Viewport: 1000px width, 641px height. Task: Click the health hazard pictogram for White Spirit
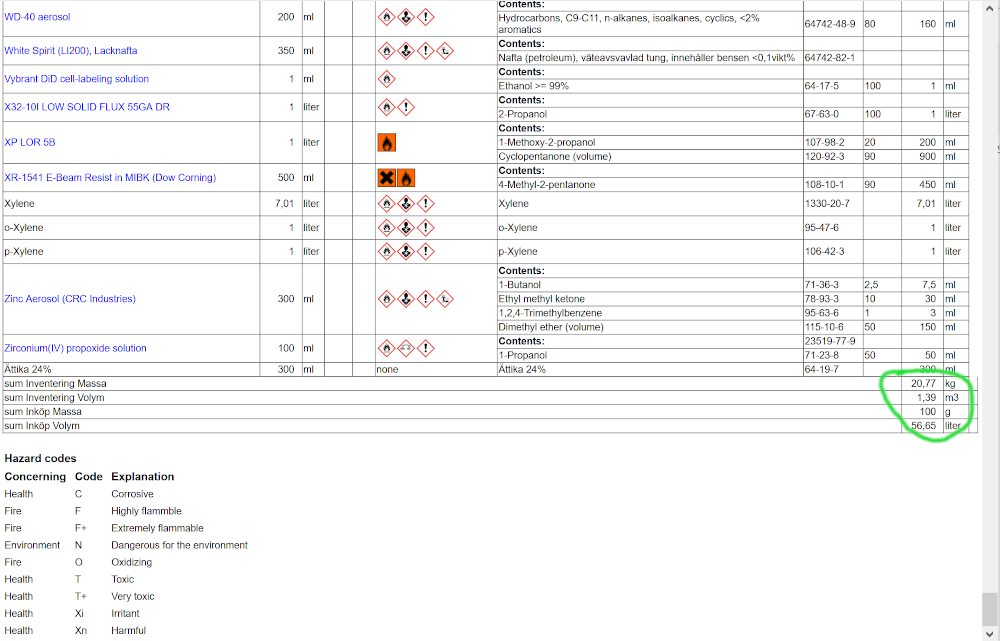pyautogui.click(x=406, y=50)
